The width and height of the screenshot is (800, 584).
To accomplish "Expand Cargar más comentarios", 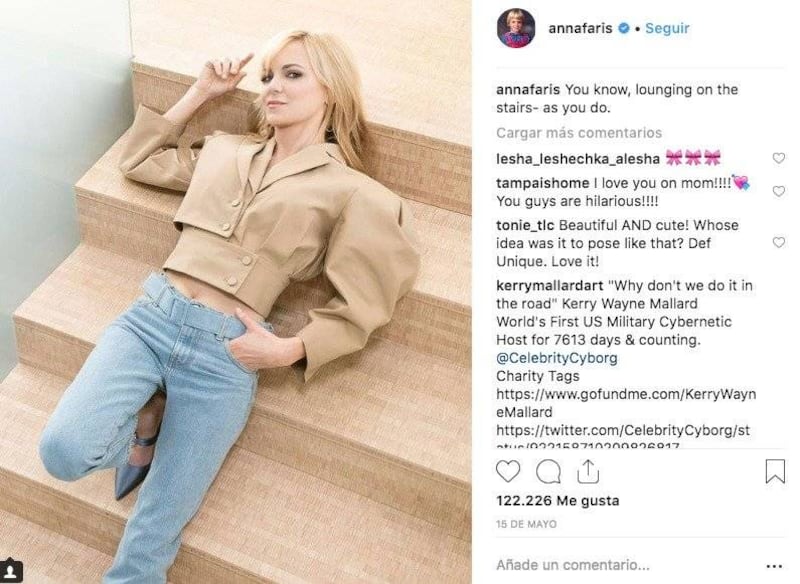I will (x=579, y=133).
